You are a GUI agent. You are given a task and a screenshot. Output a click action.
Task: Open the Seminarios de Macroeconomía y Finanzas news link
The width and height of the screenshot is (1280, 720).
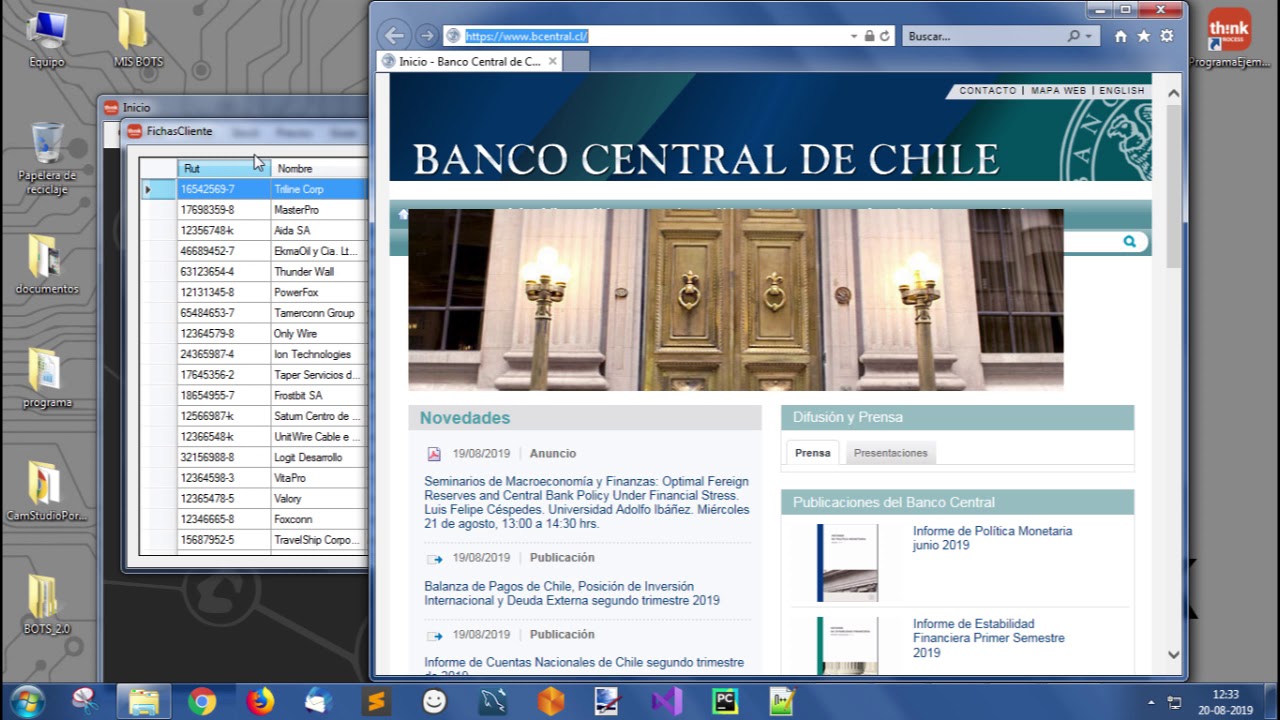tap(586, 502)
